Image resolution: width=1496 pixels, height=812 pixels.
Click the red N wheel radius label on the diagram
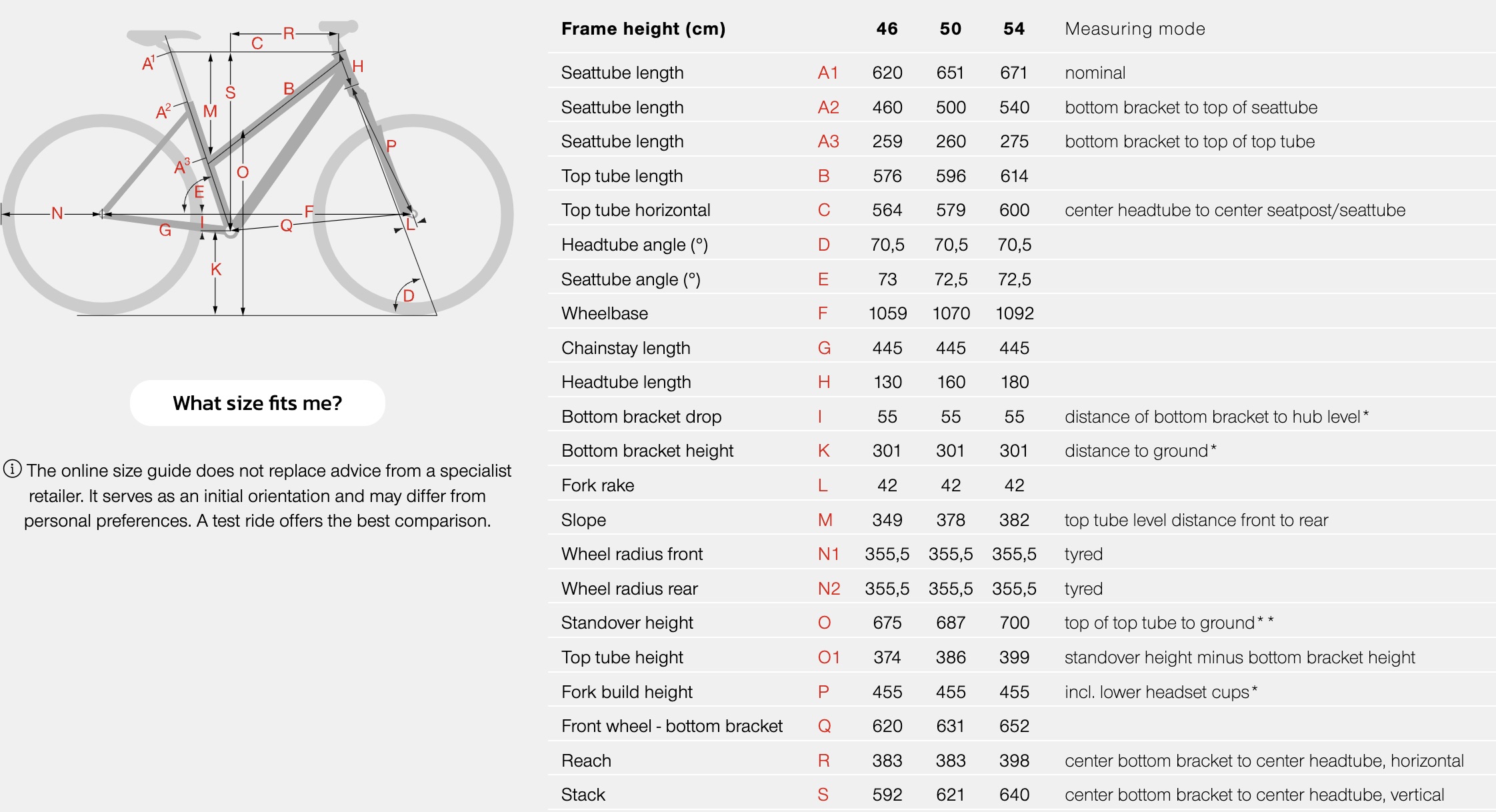(57, 213)
